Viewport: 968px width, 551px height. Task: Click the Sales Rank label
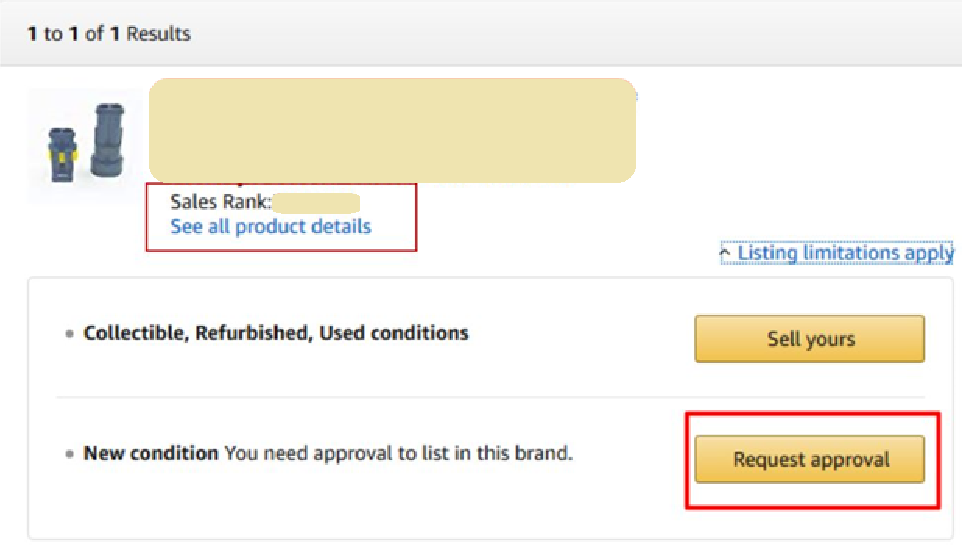(x=220, y=202)
